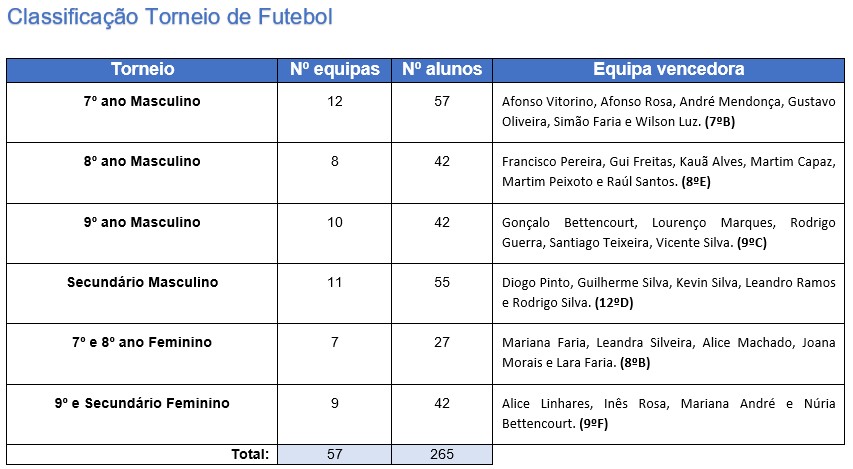Click the '9º ano Masculino' row label
853x469 pixels.
(x=142, y=222)
